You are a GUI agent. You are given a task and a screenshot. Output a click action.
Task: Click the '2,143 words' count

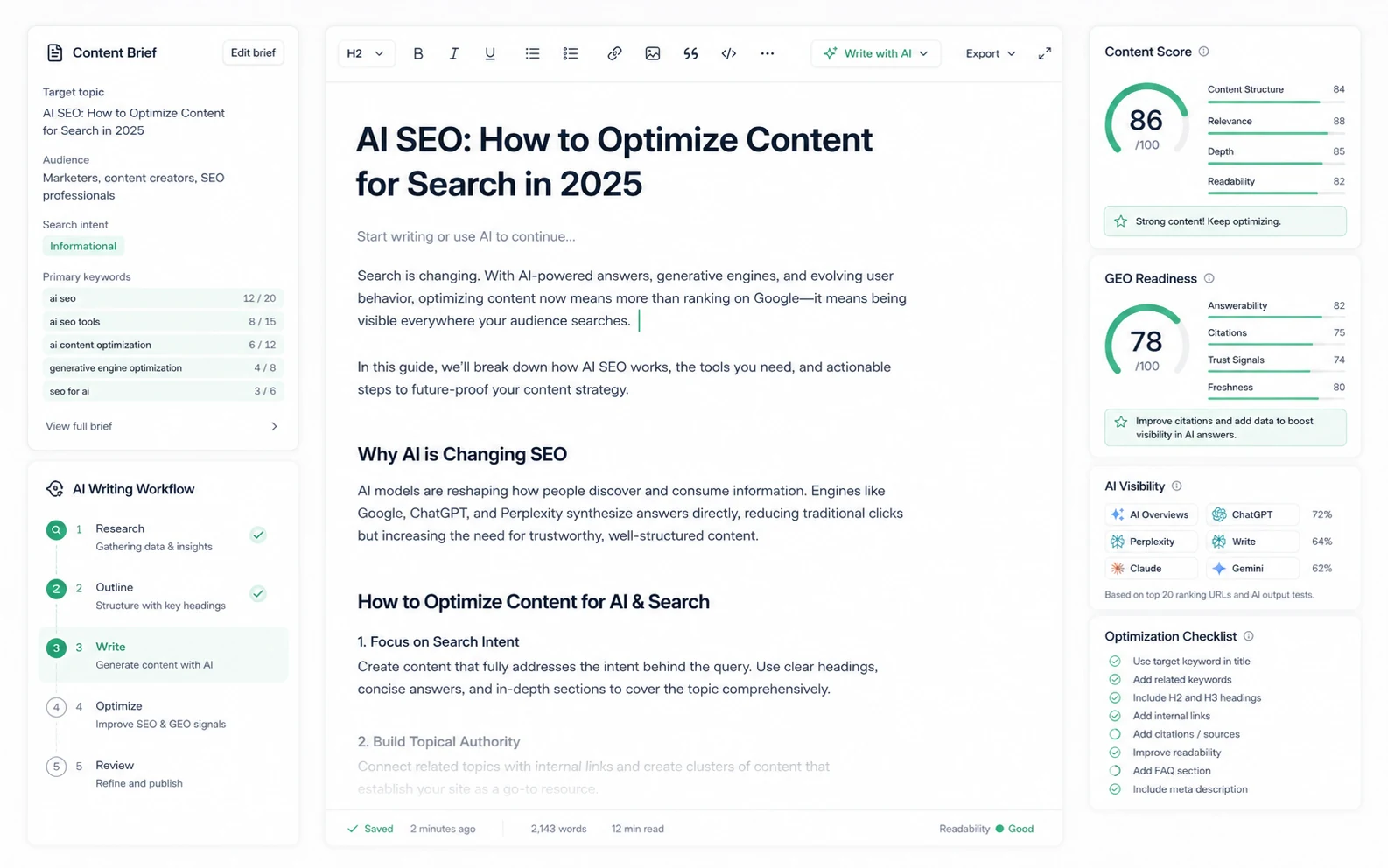558,829
